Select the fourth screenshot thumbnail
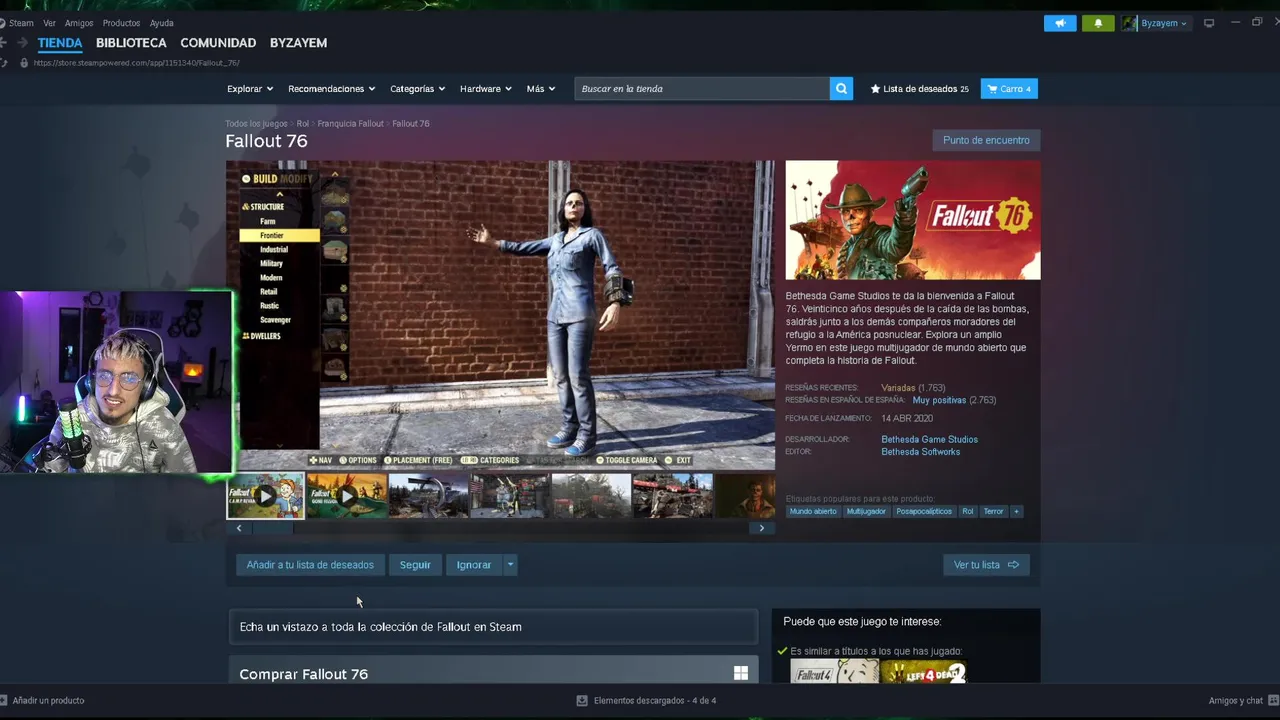1280x720 pixels. click(510, 495)
